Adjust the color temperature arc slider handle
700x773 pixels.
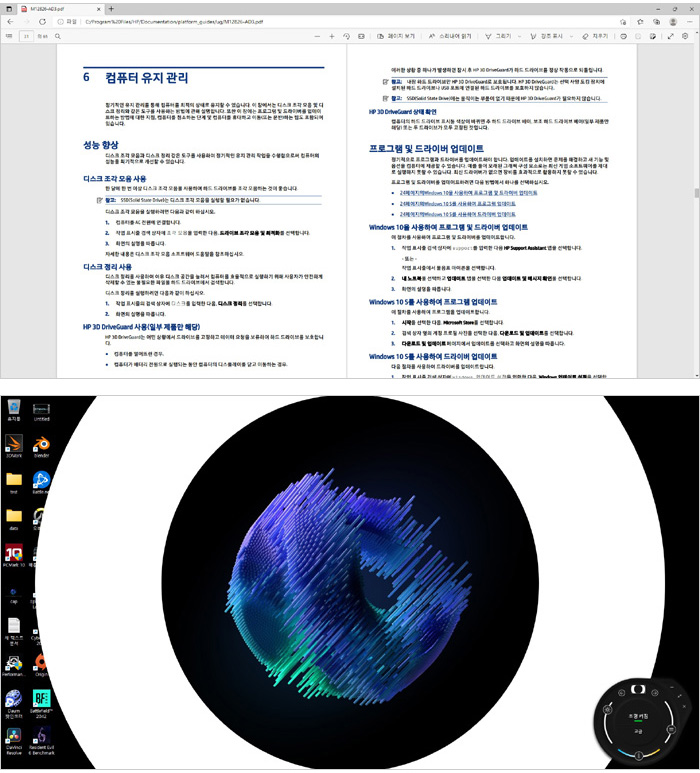638,755
